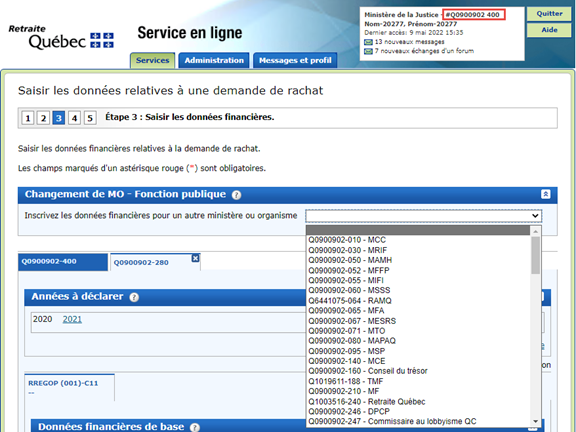Choose Q0900902-140 - MCE option

tap(418, 361)
